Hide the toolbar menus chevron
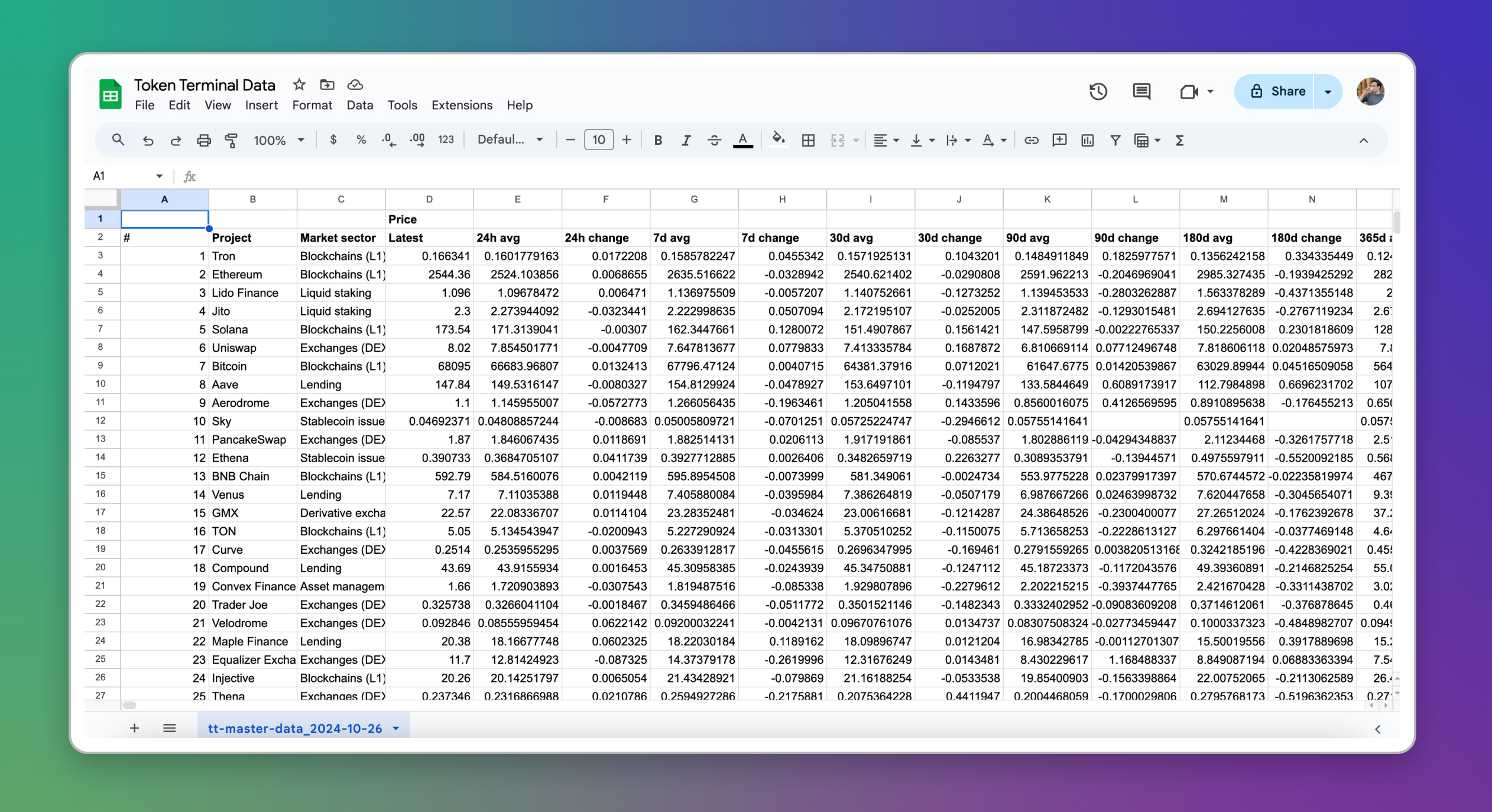The height and width of the screenshot is (812, 1492). [1364, 141]
